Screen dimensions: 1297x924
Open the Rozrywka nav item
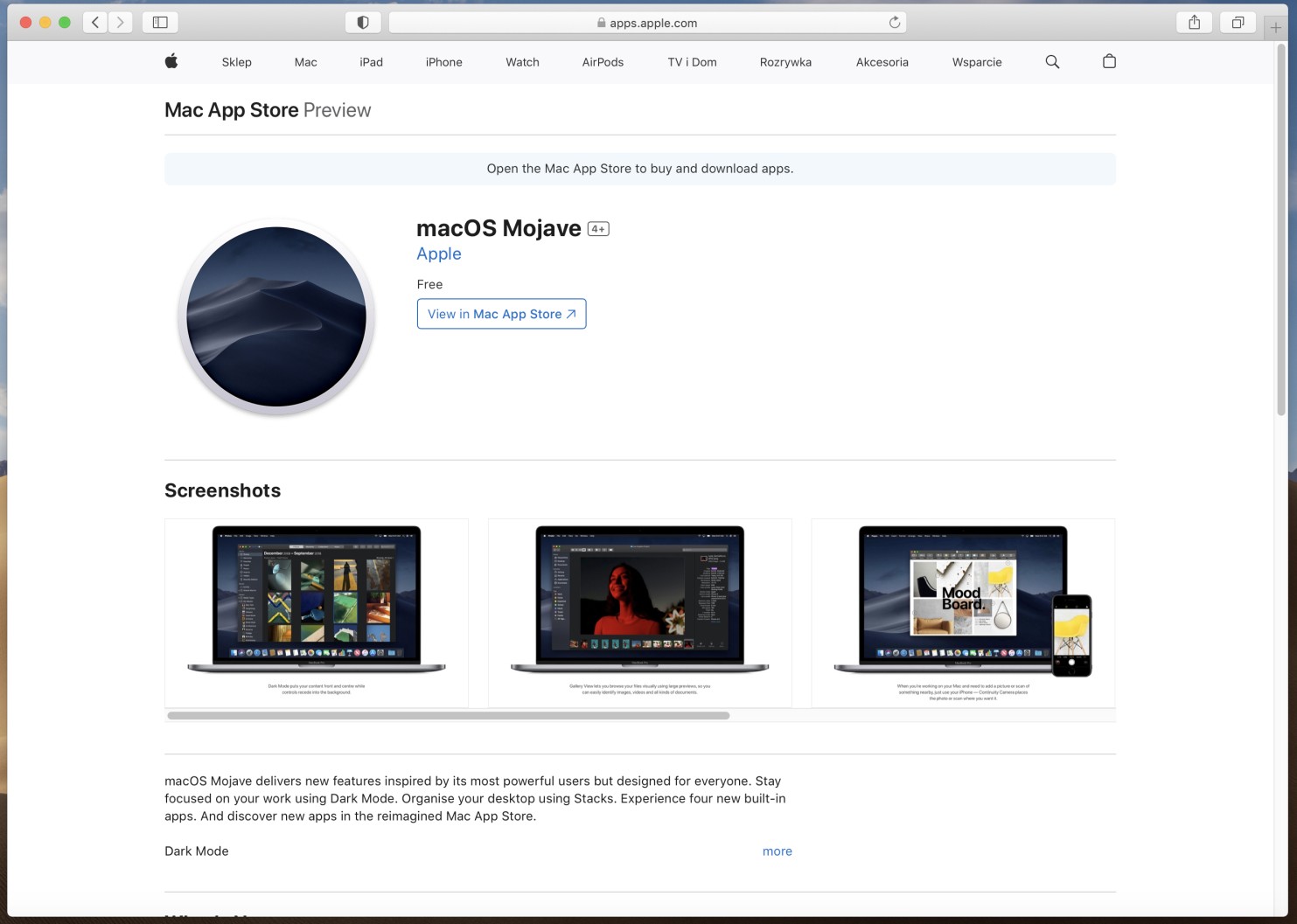tap(785, 62)
